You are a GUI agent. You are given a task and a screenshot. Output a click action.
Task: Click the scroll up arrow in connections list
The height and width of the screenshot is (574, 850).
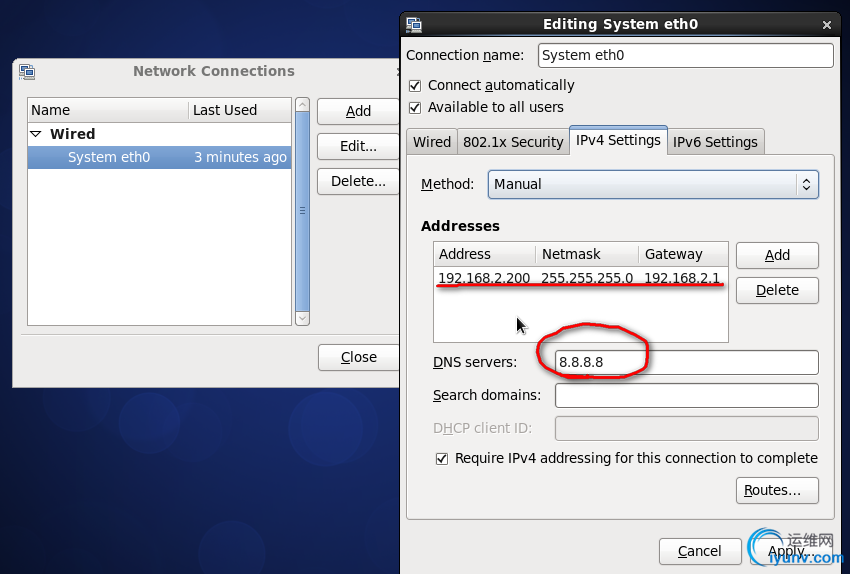tap(302, 105)
